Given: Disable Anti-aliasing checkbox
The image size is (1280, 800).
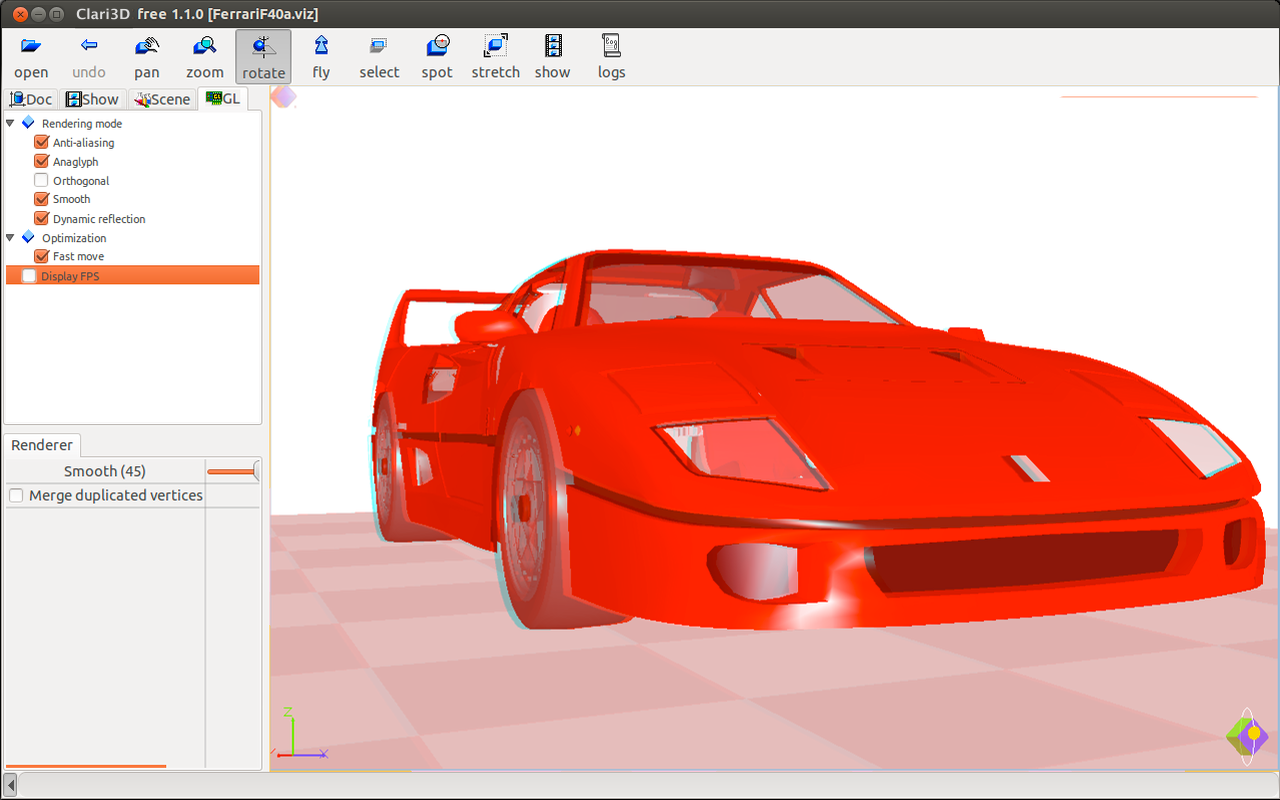Looking at the screenshot, I should 41,142.
